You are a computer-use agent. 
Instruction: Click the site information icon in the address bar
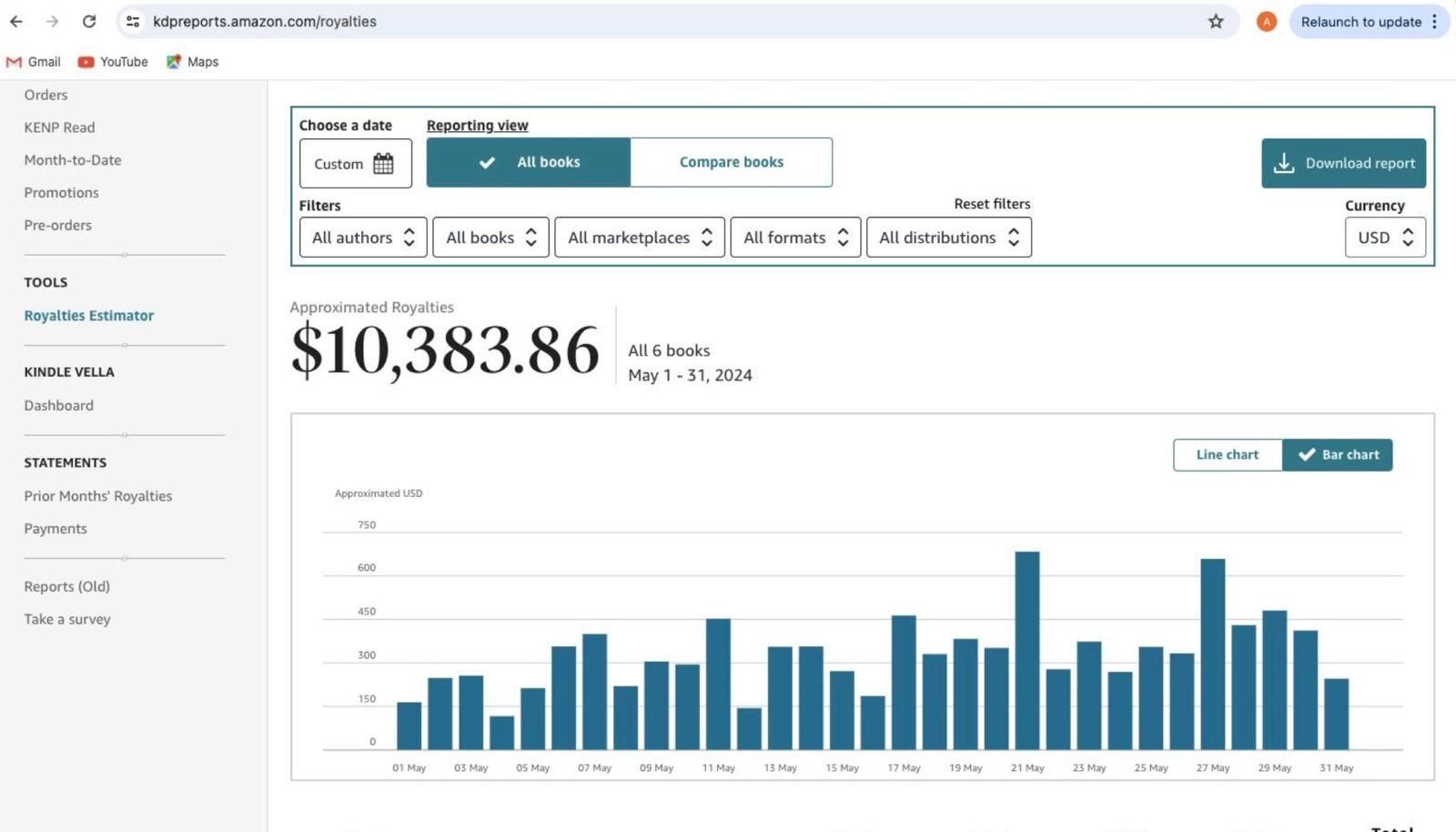[x=133, y=21]
